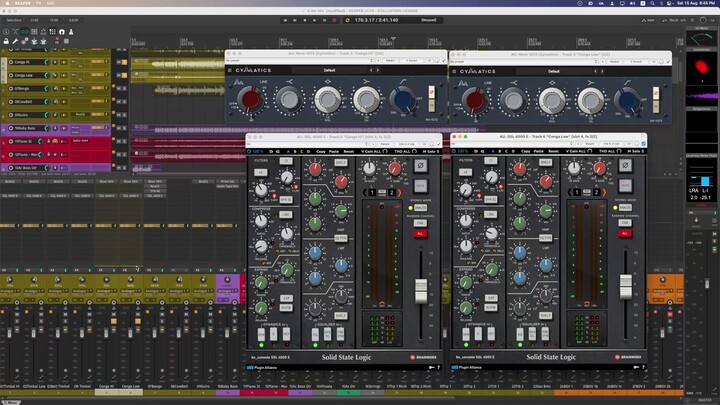Click the ONE button in Conga Low SSL
The width and height of the screenshot is (720, 405).
click(x=625, y=223)
